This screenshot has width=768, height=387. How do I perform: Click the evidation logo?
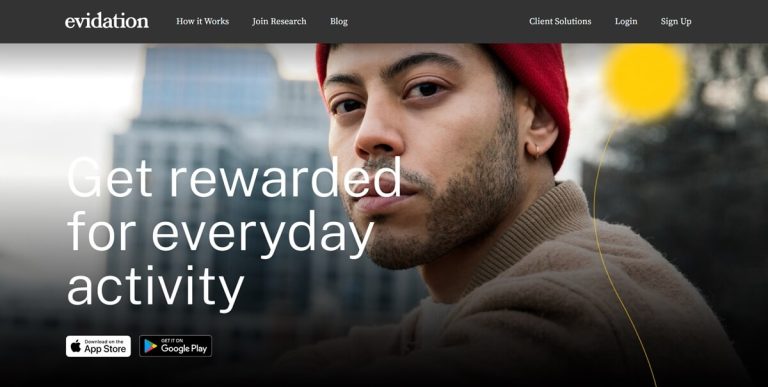pyautogui.click(x=107, y=21)
